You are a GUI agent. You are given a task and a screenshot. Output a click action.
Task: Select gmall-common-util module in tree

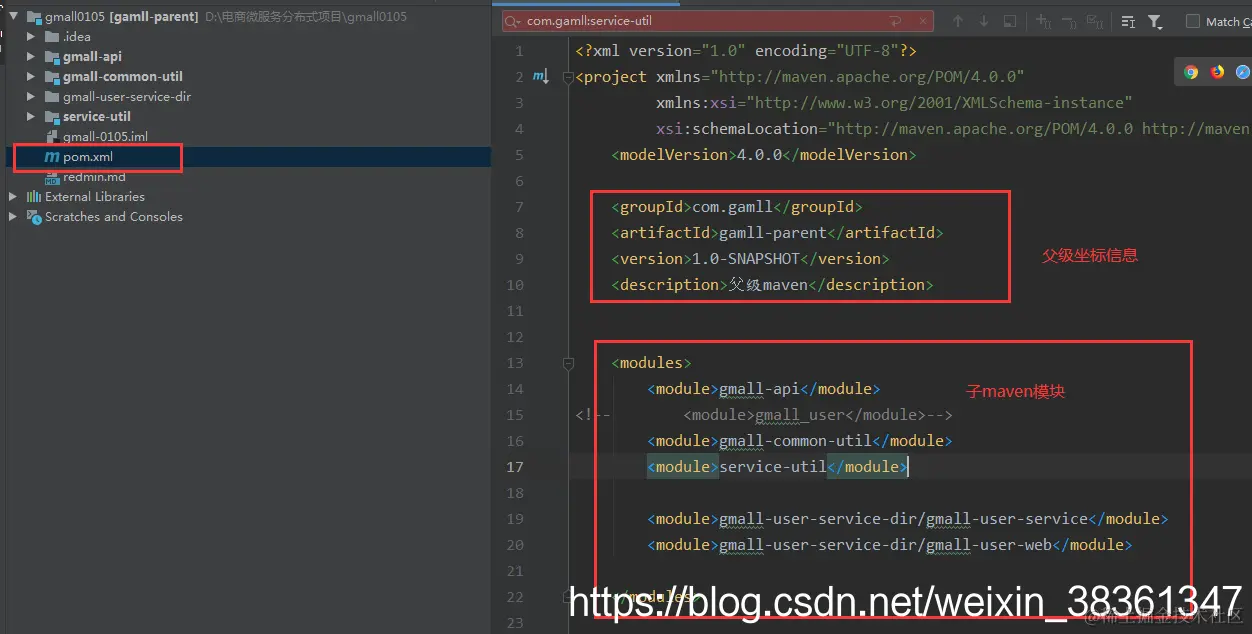[123, 77]
